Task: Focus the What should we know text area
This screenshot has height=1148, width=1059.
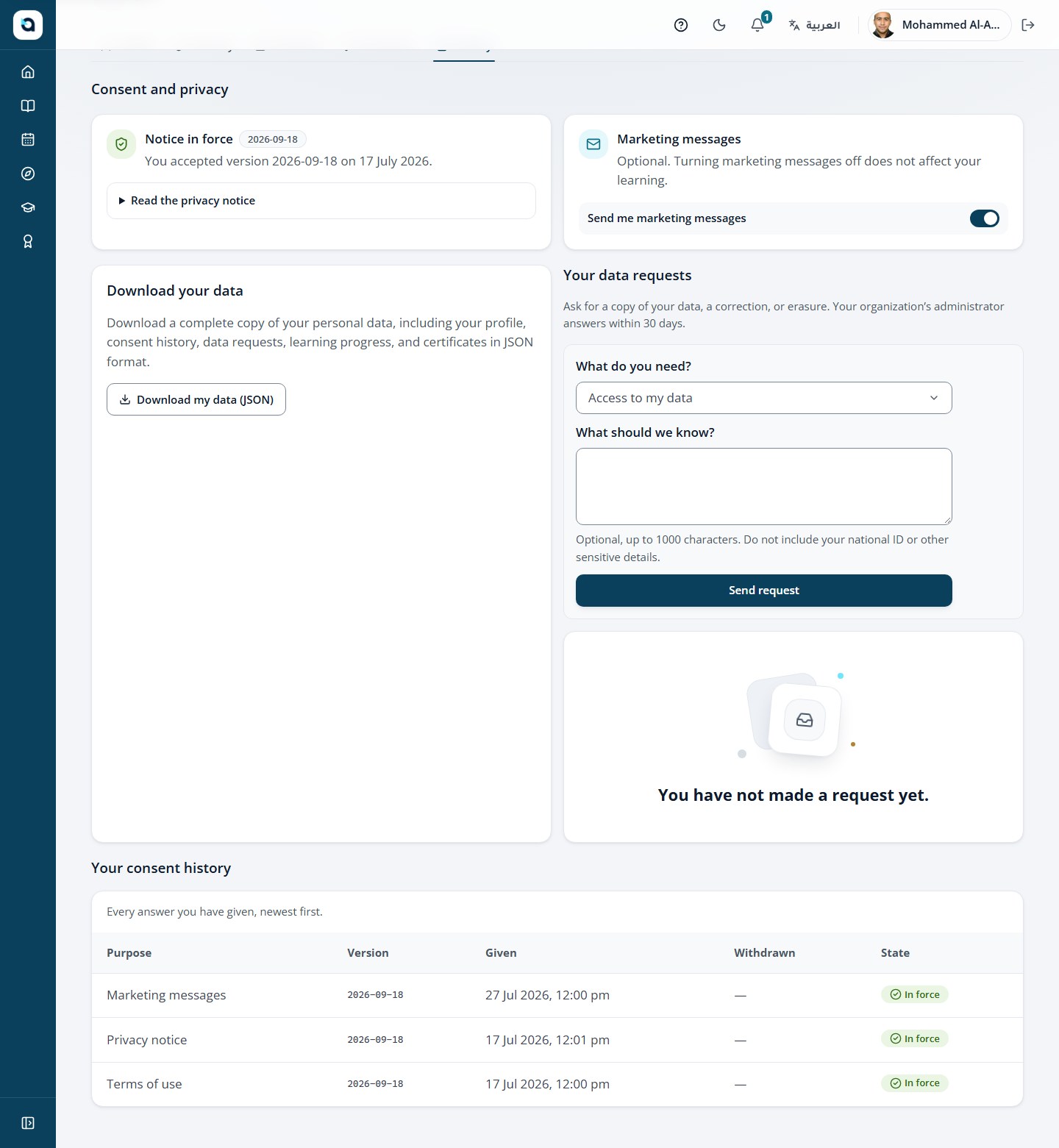Action: click(x=763, y=486)
